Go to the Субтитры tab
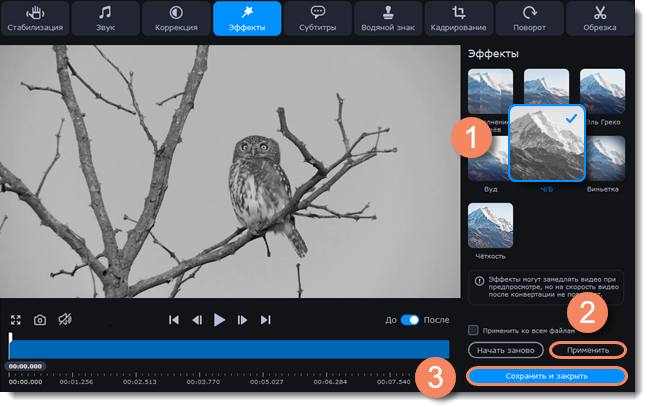The image size is (650, 407). 318,19
